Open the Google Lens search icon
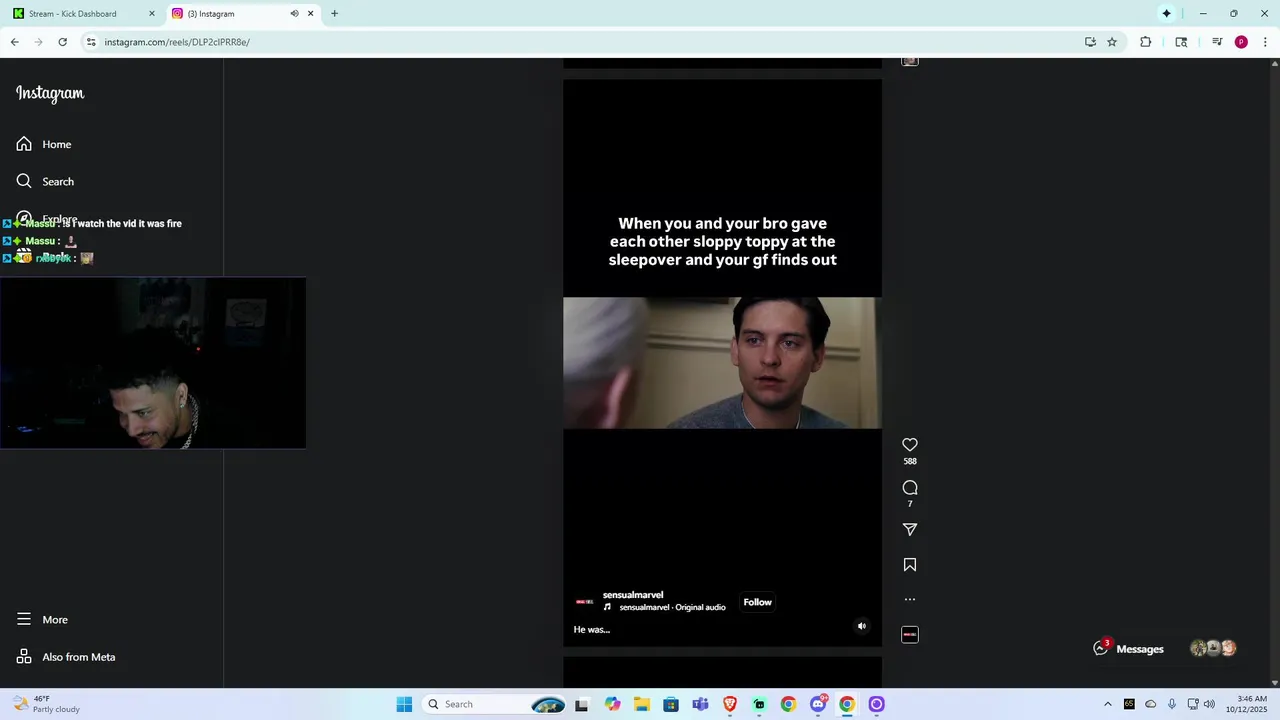Image resolution: width=1280 pixels, height=720 pixels. click(x=1181, y=42)
